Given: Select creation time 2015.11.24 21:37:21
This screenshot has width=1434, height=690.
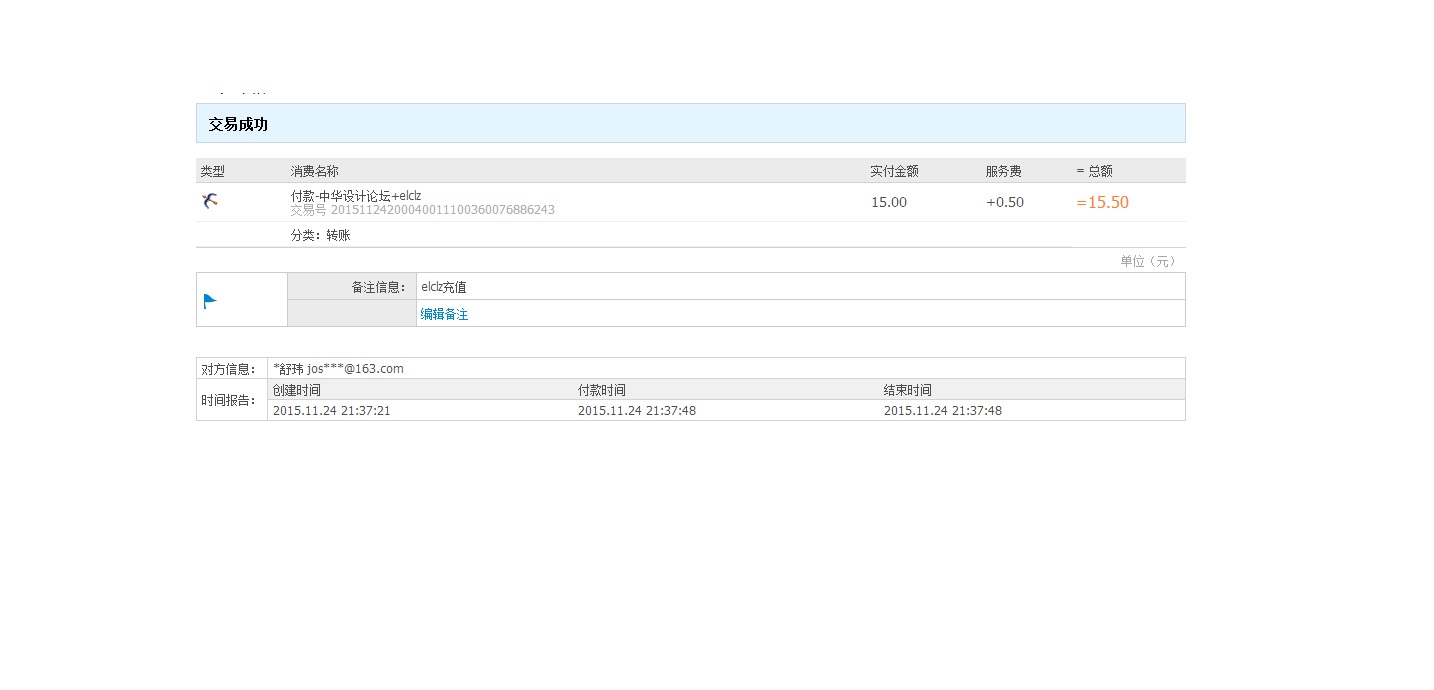Looking at the screenshot, I should 332,411.
